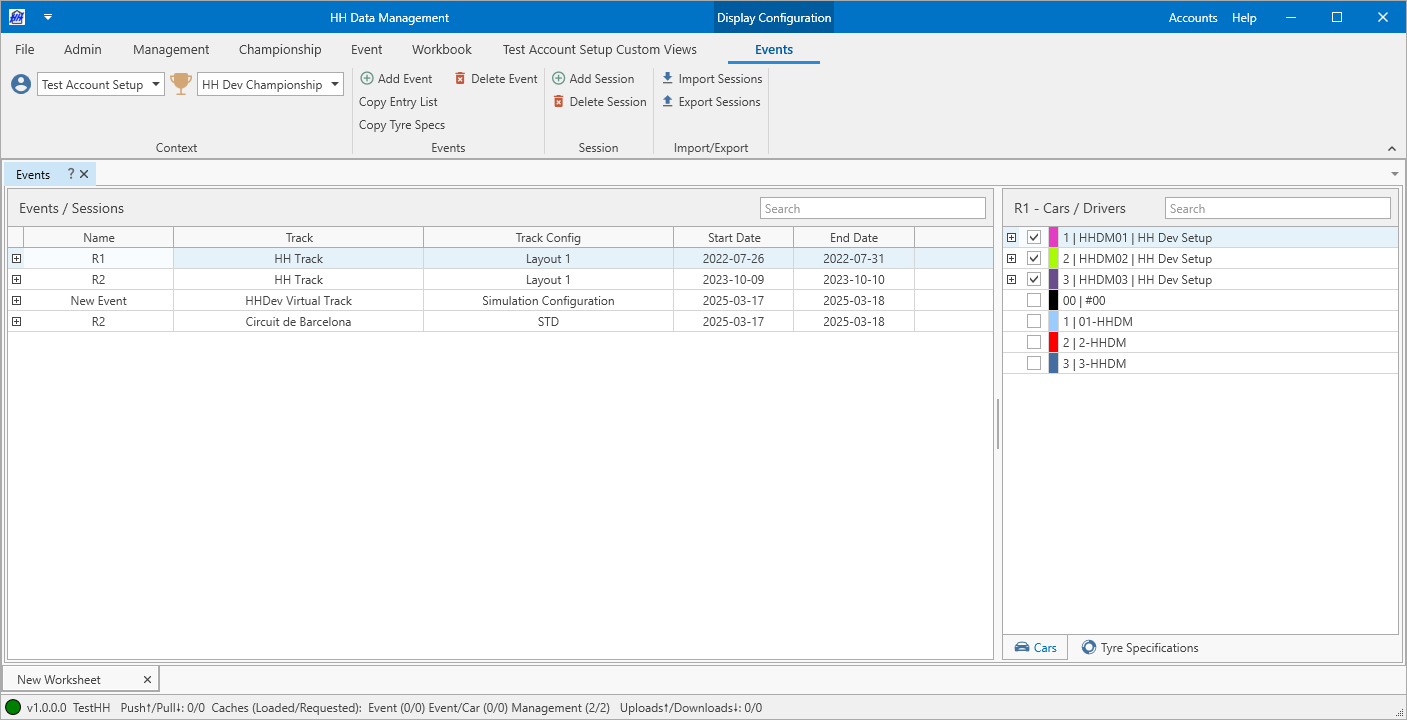Open the HH Dev Championship dropdown
This screenshot has height=720, width=1407.
[270, 85]
